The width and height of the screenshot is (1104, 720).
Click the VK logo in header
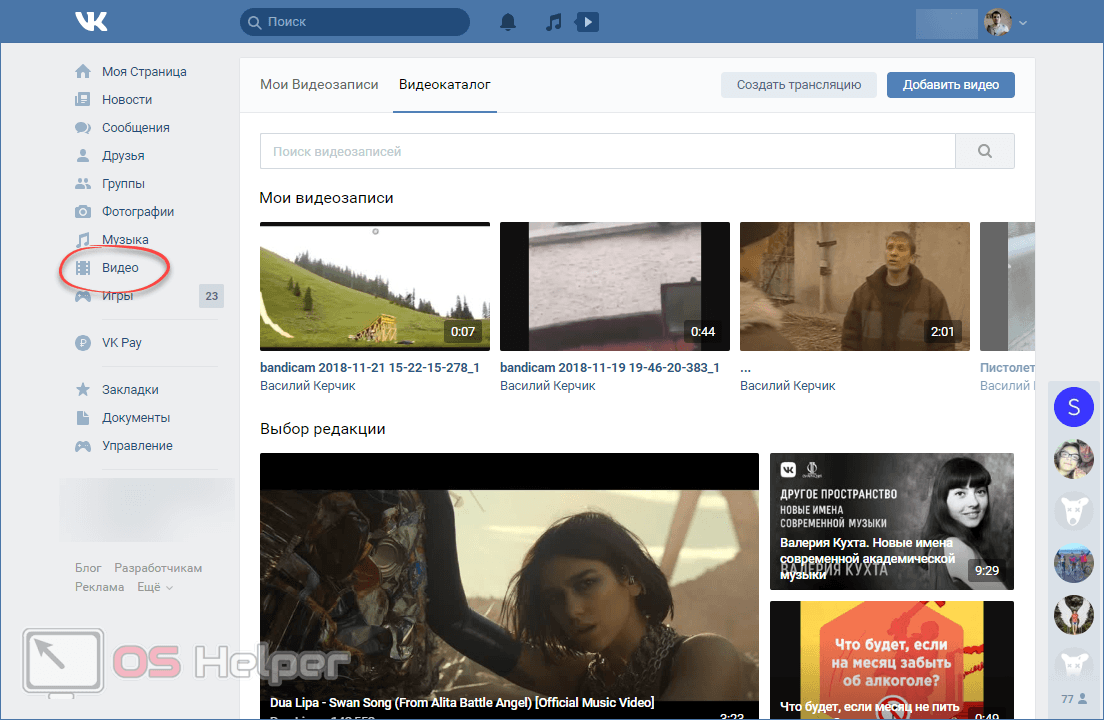pos(91,21)
